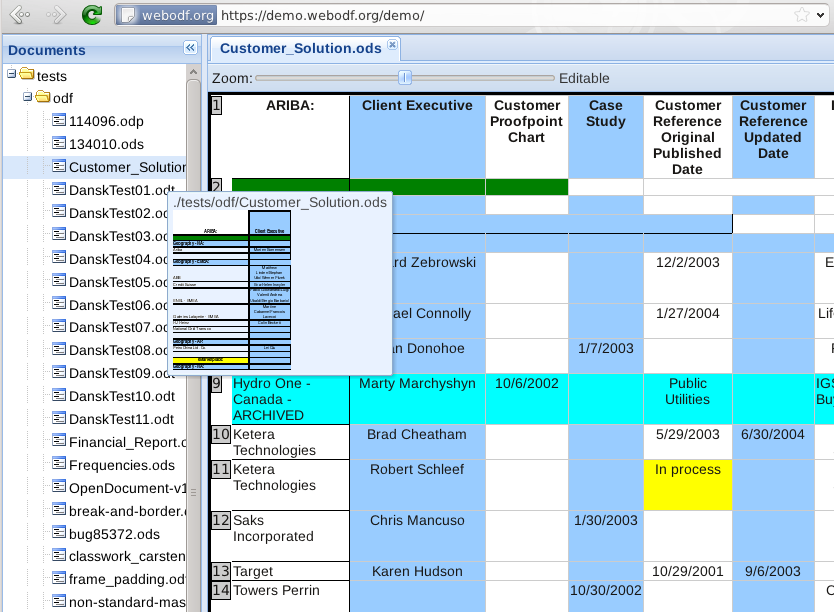Click the file icon next to 114096.odp
Viewport: 834px width, 612px height.
click(x=59, y=121)
